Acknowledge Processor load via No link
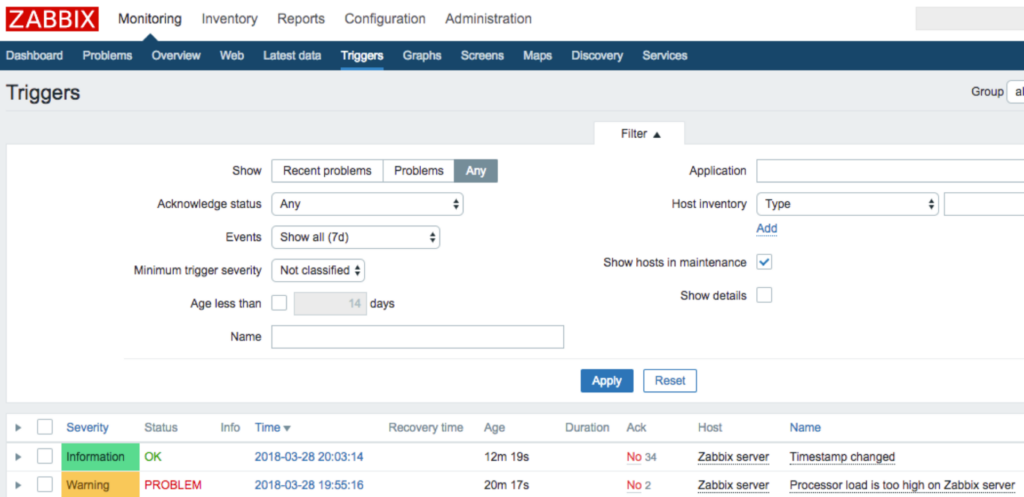 (x=633, y=485)
